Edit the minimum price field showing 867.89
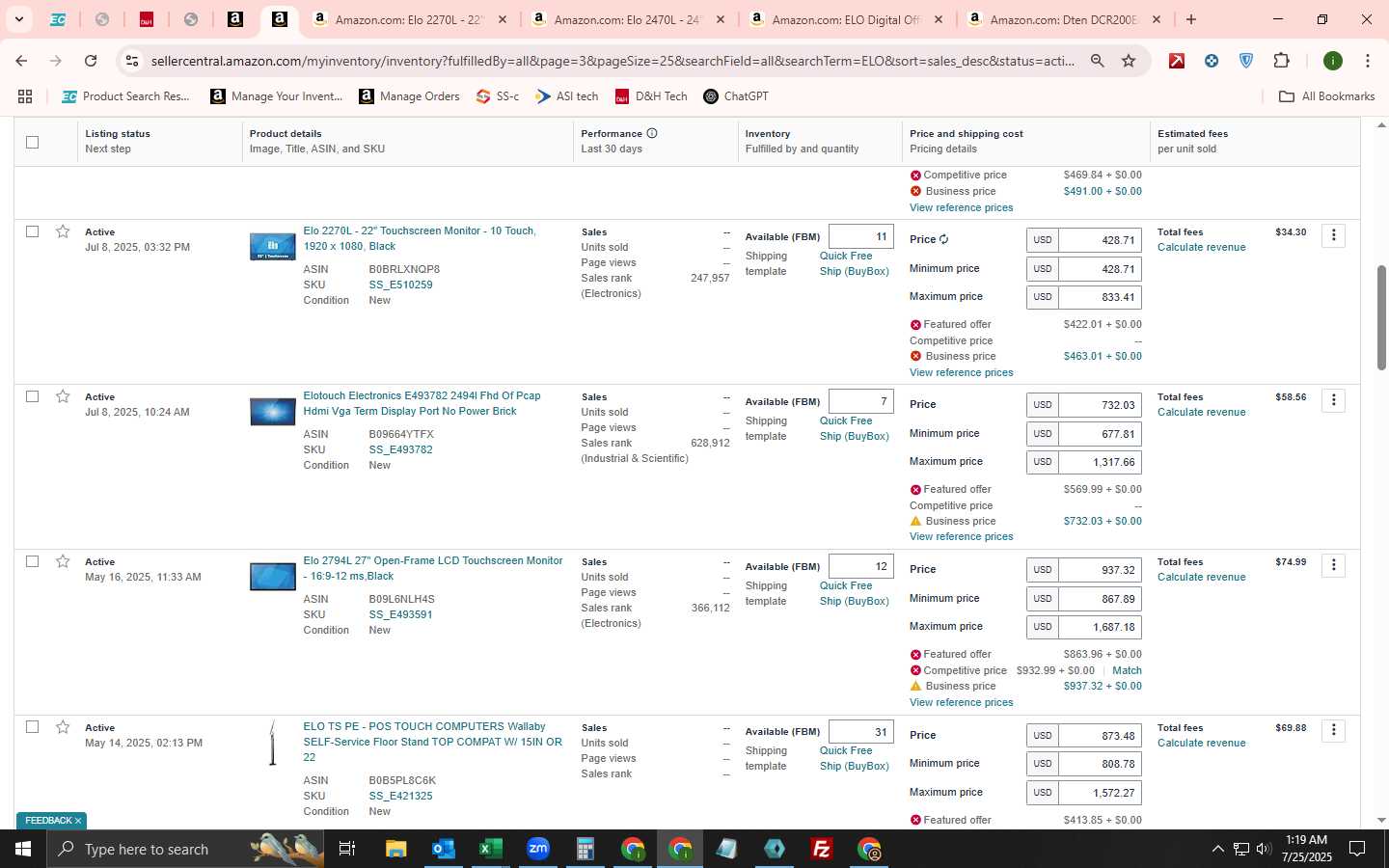This screenshot has height=868, width=1389. (1100, 599)
